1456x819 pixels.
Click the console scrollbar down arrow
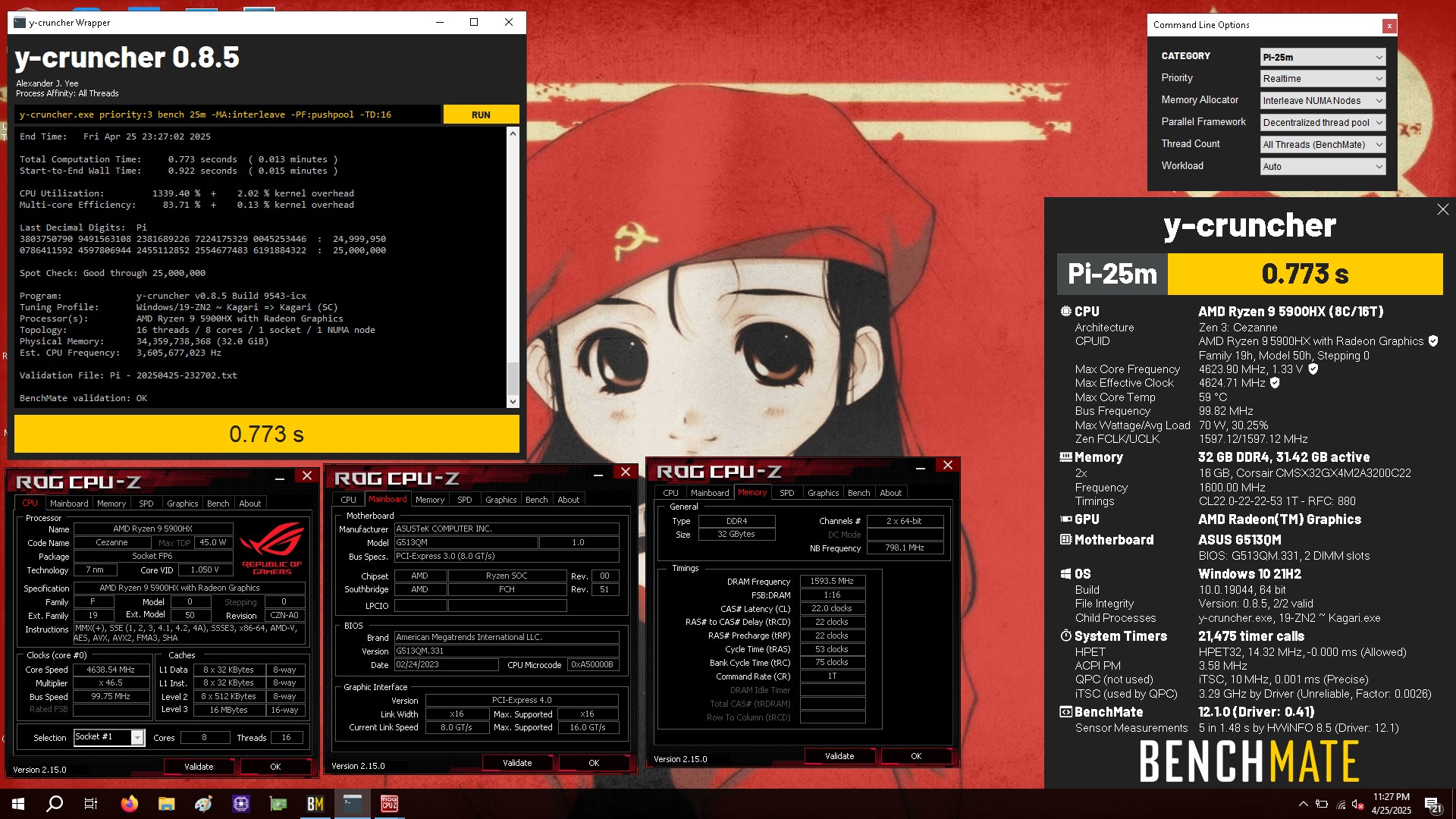click(x=513, y=402)
